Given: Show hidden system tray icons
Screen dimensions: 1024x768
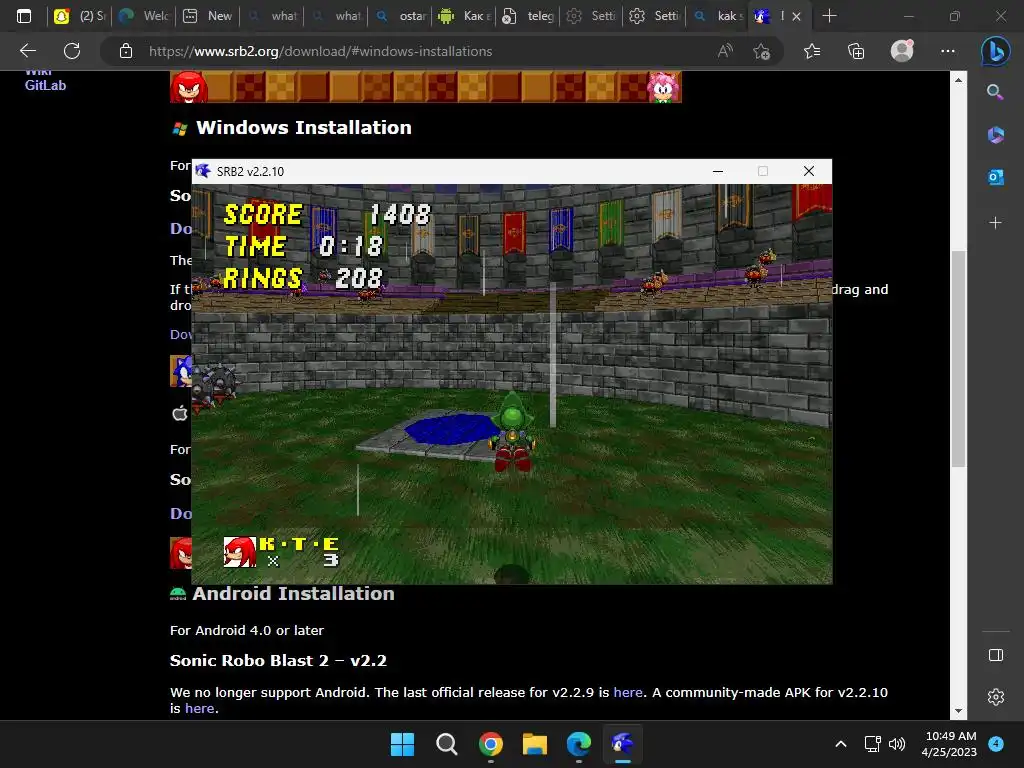Looking at the screenshot, I should click(x=841, y=744).
